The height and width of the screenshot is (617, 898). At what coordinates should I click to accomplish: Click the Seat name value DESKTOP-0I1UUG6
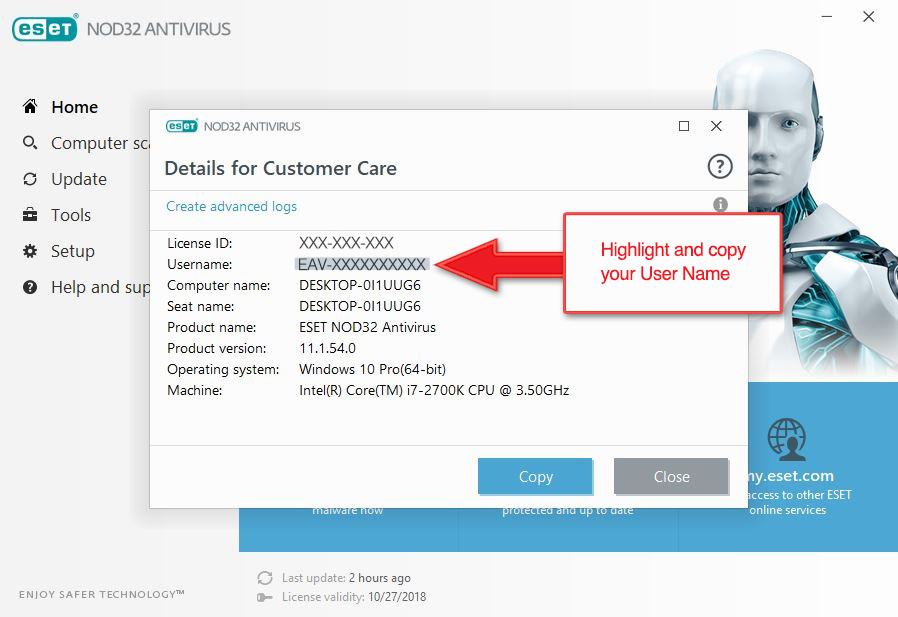(x=360, y=306)
